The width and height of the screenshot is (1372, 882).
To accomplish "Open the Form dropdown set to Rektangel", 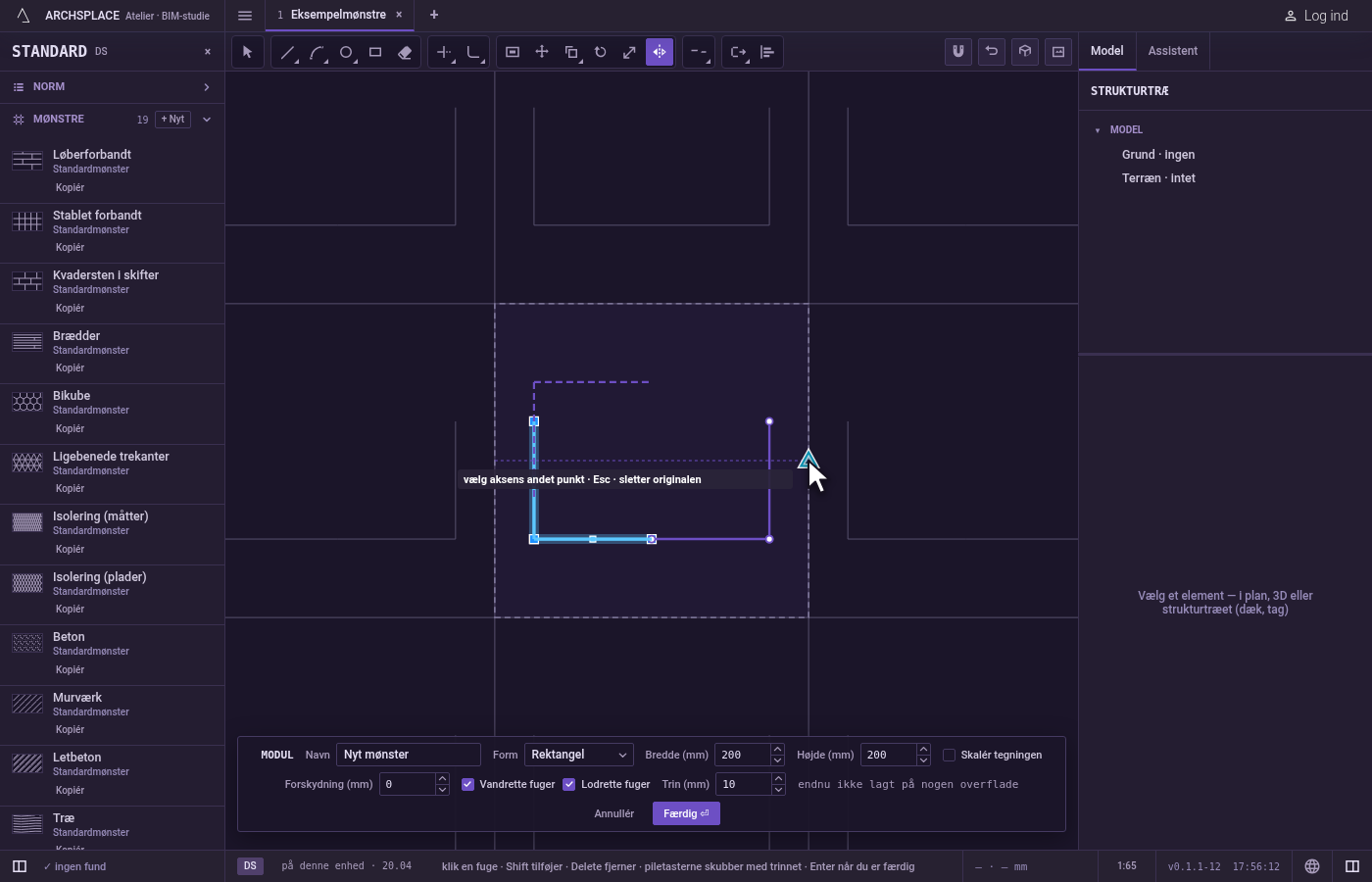I will 579,755.
